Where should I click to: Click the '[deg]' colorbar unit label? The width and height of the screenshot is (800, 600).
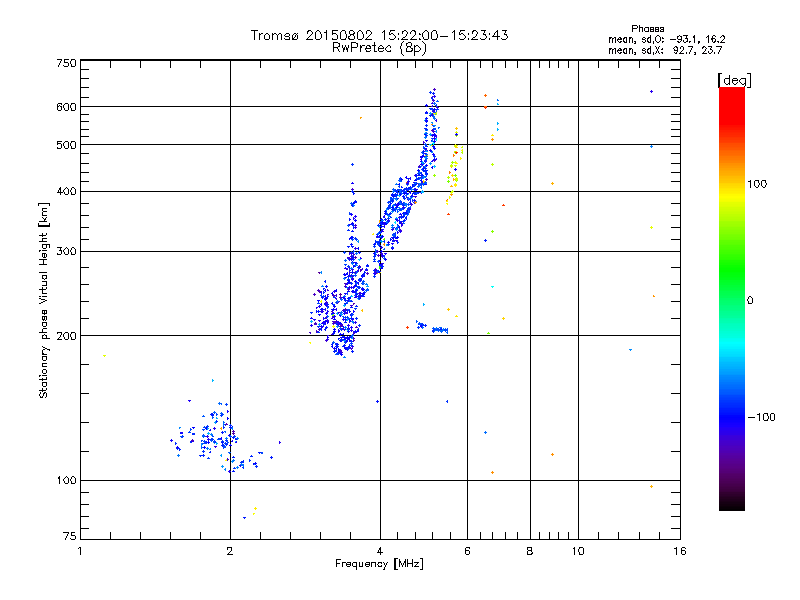point(734,80)
